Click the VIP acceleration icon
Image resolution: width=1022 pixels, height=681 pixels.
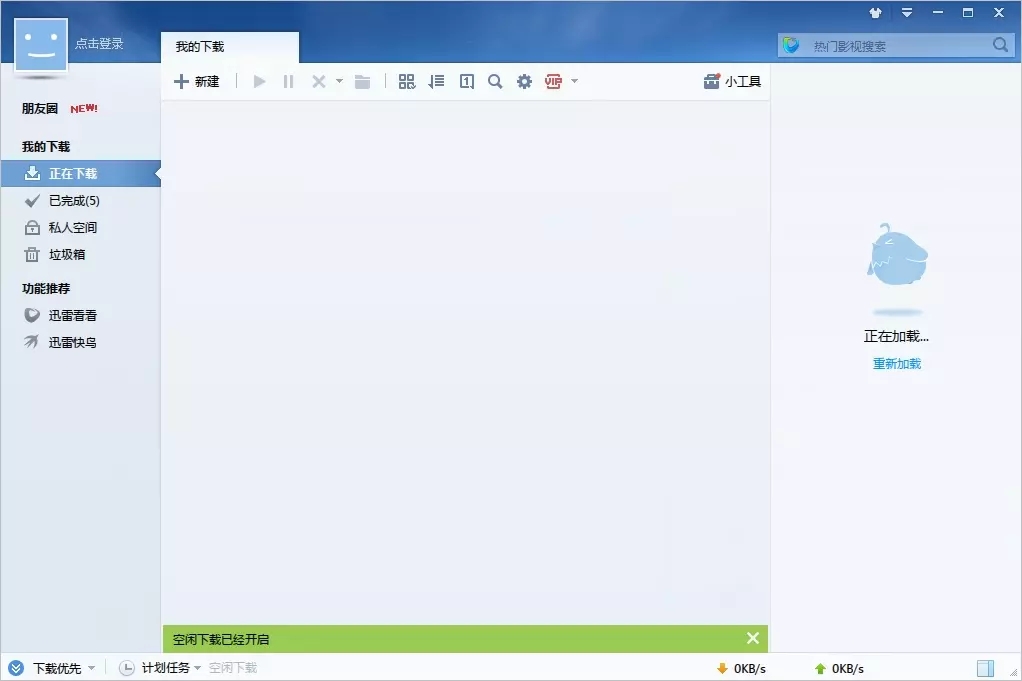coord(553,81)
